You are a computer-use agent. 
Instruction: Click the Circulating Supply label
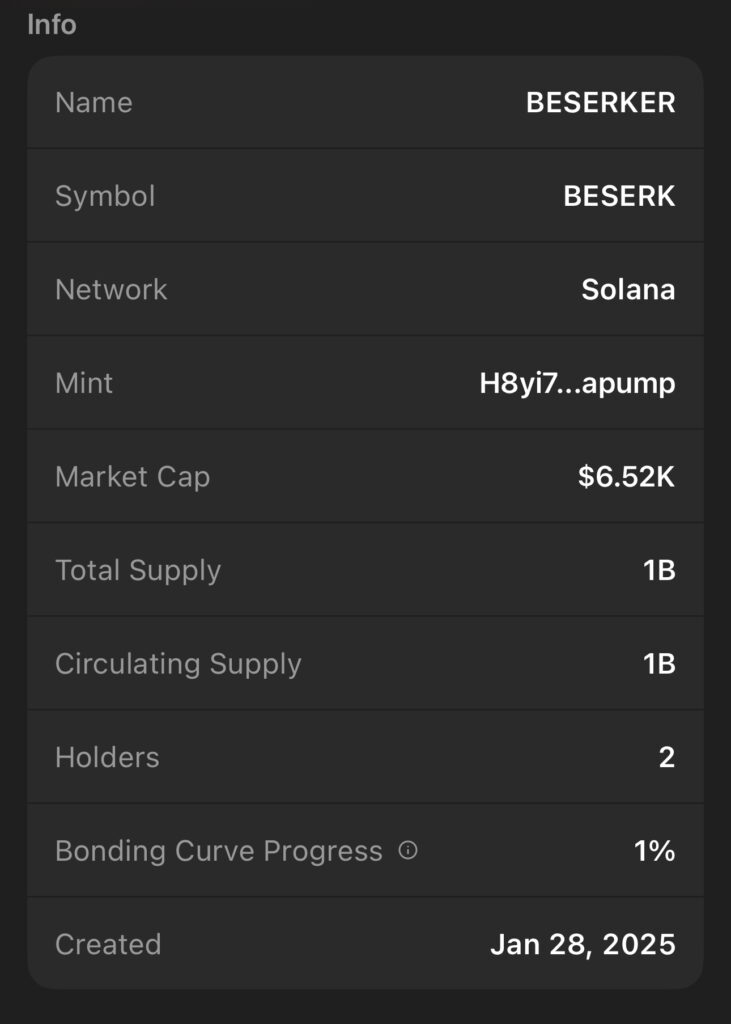click(178, 664)
